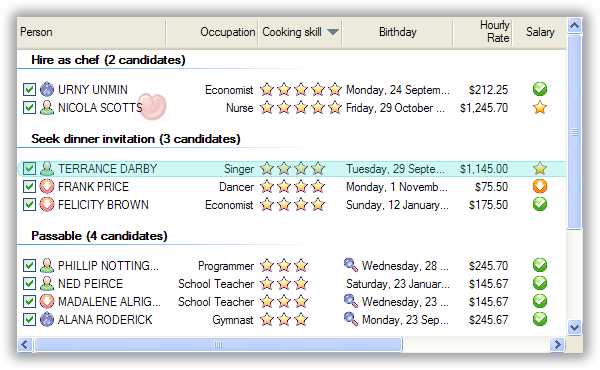
Task: Collapse the Passable group header
Action: click(x=99, y=236)
